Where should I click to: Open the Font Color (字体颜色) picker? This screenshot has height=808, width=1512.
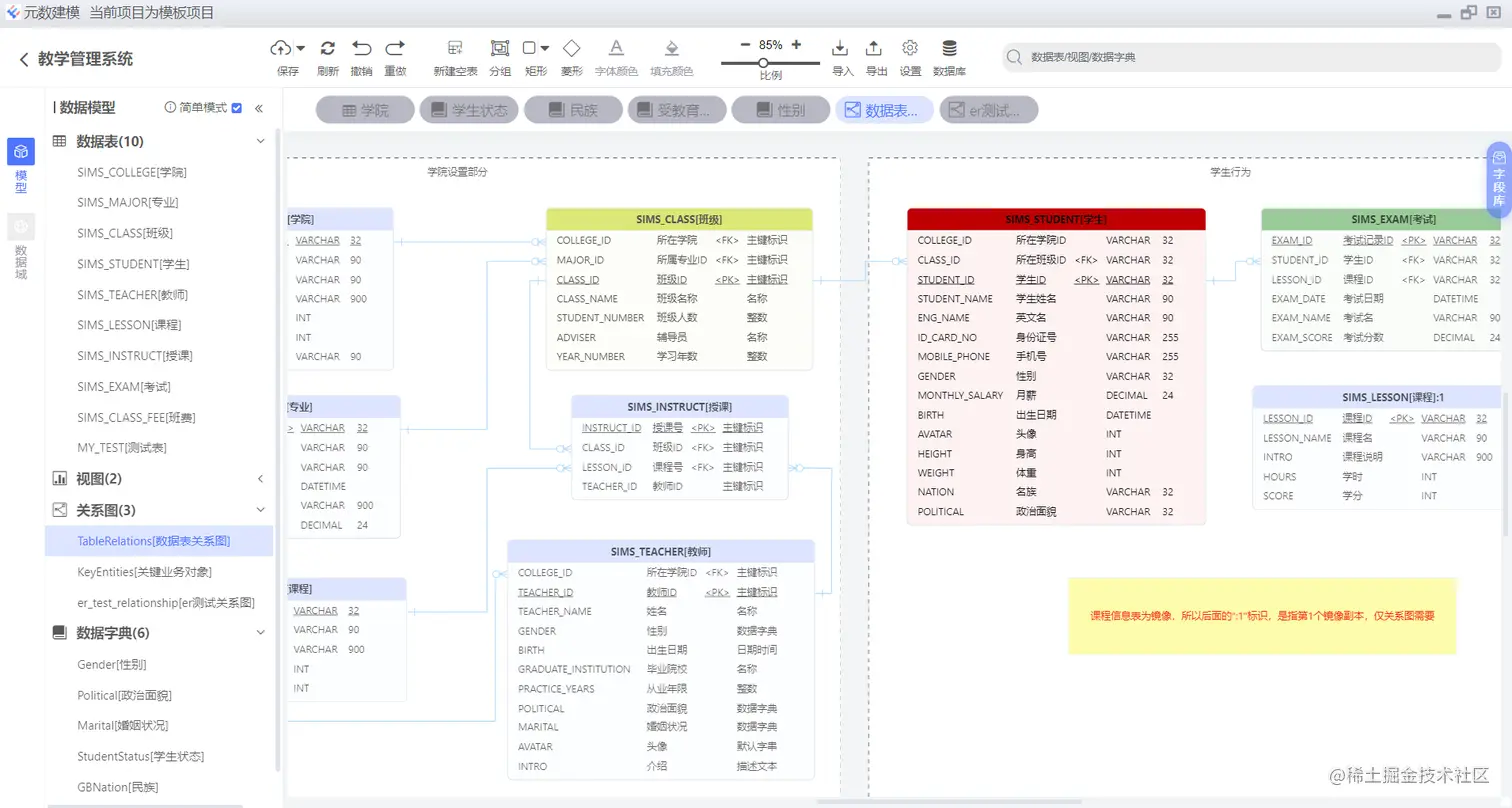[x=616, y=47]
